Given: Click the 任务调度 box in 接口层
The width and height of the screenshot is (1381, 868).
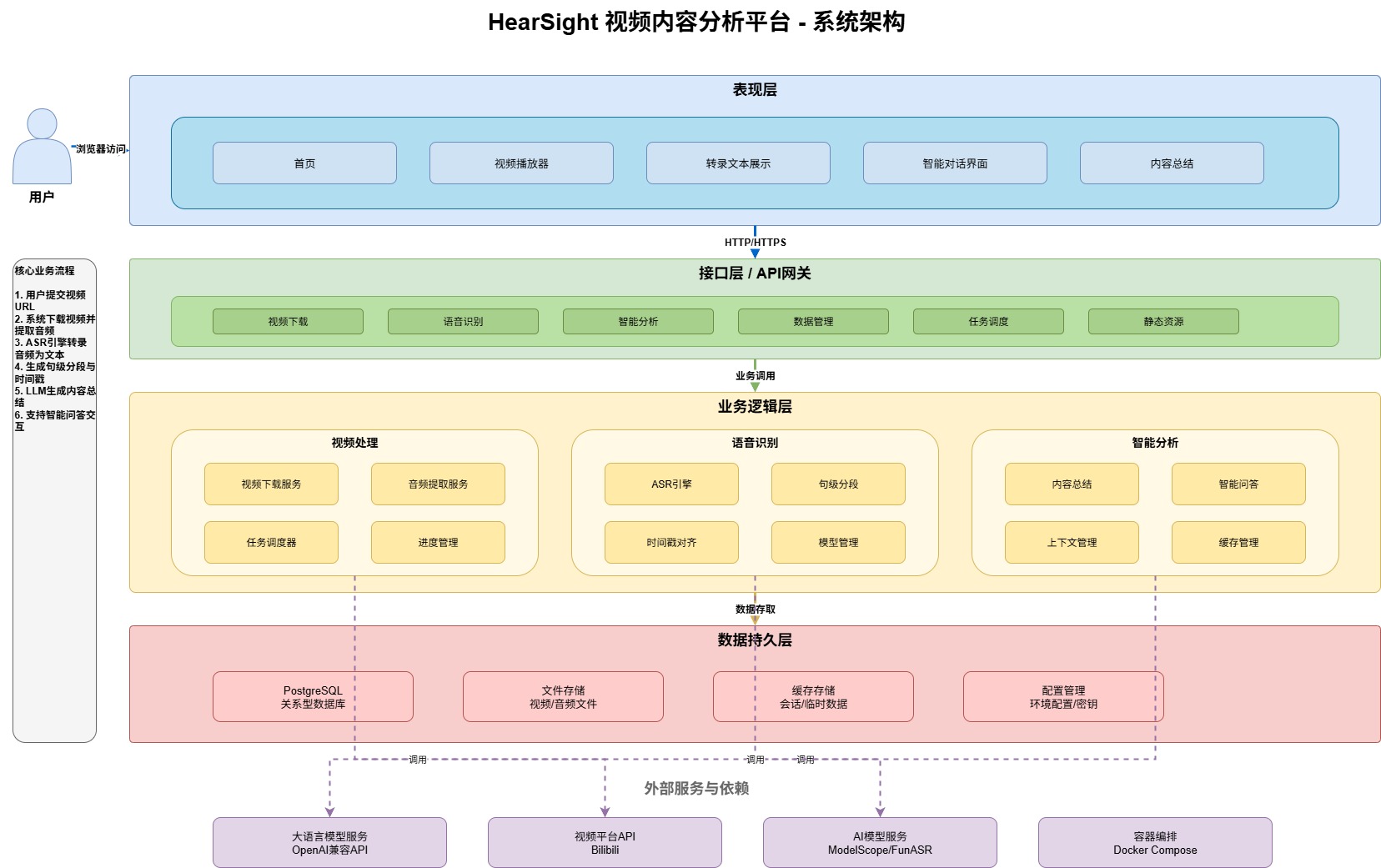Looking at the screenshot, I should coord(988,321).
